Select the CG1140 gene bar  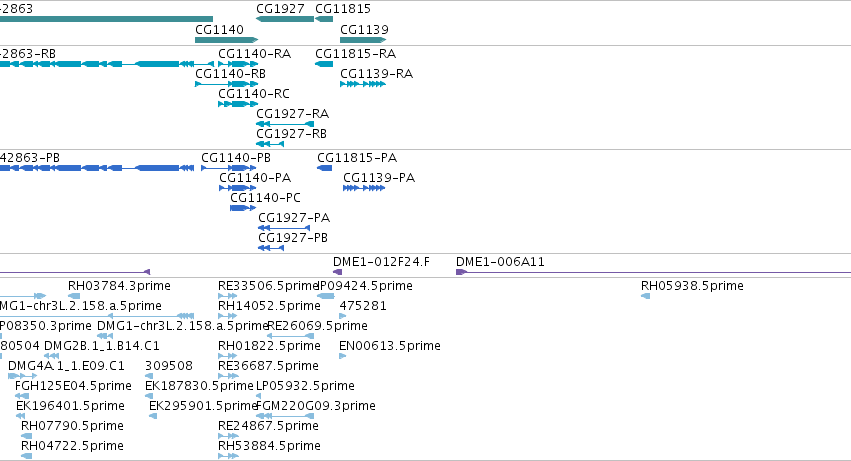point(226,40)
